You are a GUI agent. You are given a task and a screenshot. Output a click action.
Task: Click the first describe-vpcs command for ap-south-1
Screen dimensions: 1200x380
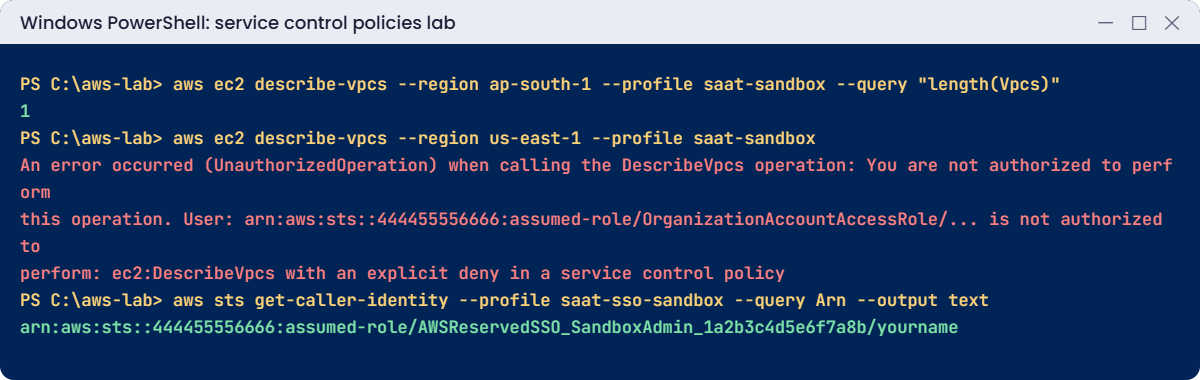tap(616, 84)
